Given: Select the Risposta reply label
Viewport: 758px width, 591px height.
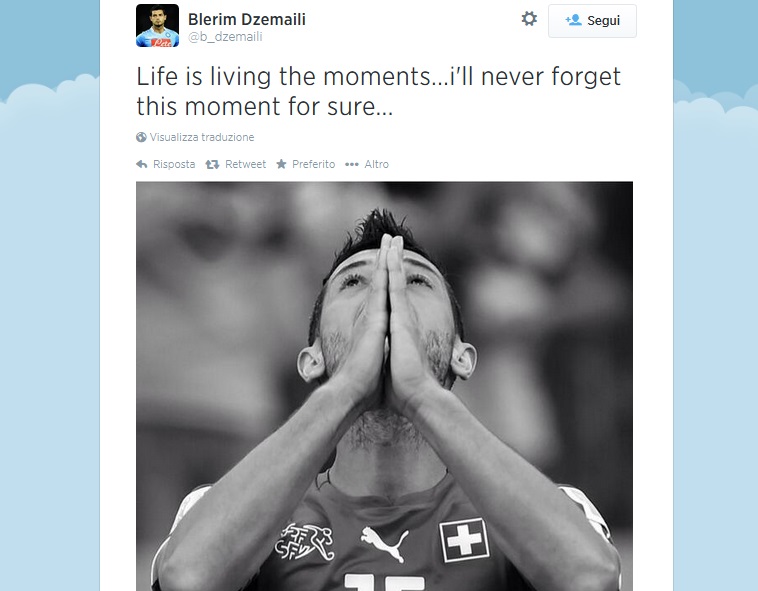Looking at the screenshot, I should coord(174,164).
